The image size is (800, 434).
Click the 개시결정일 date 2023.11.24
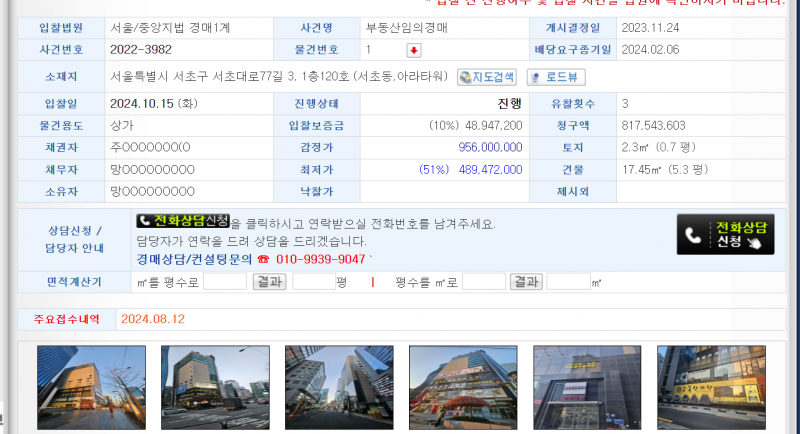651,28
